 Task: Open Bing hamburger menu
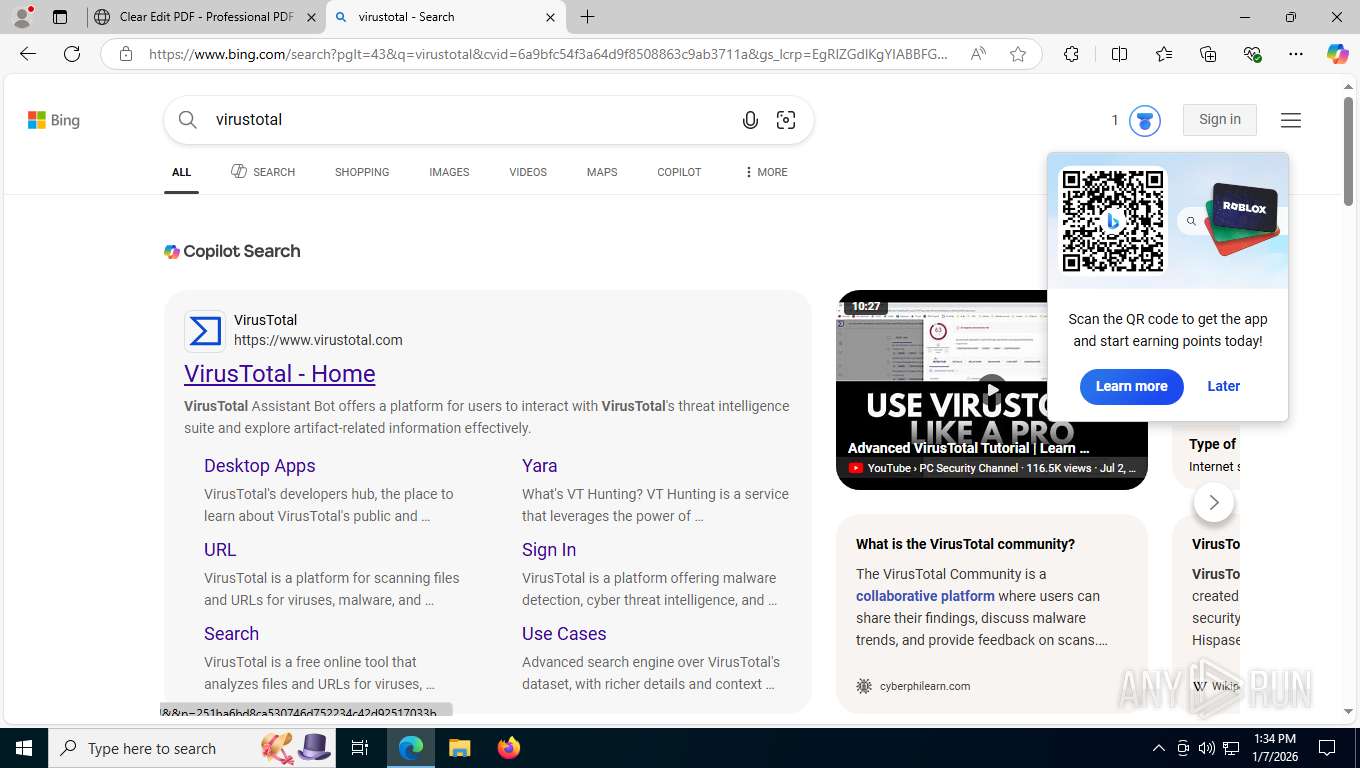tap(1291, 120)
